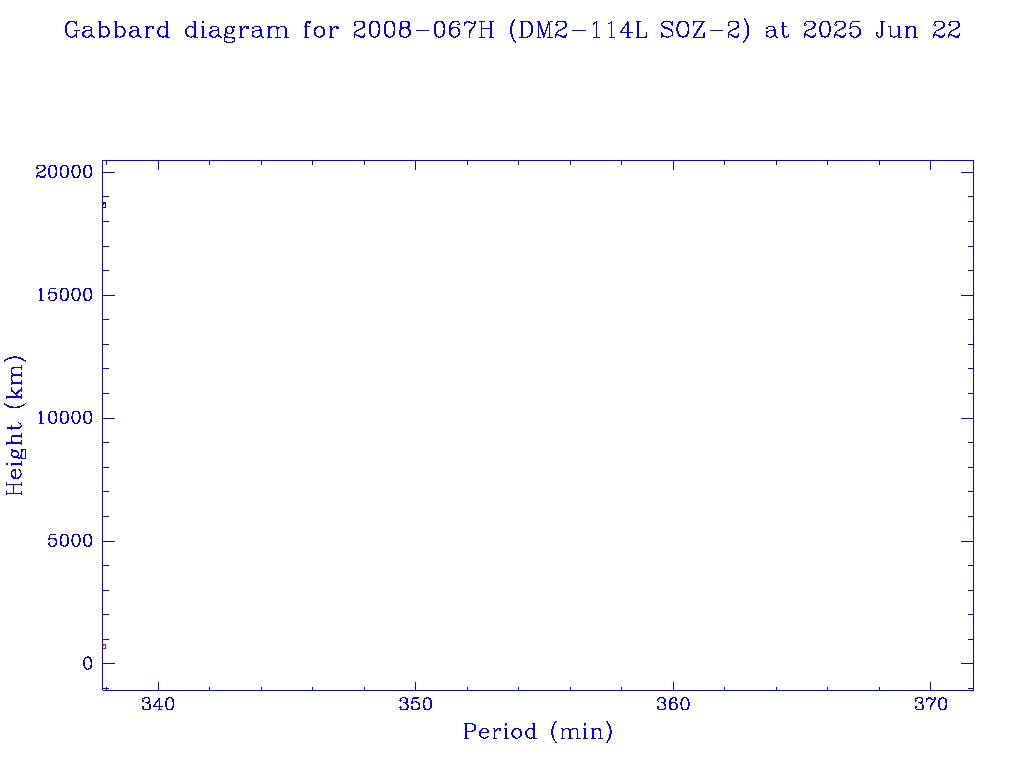Click the "Height (km)" y-axis title
1024x768 pixels.
[15, 425]
